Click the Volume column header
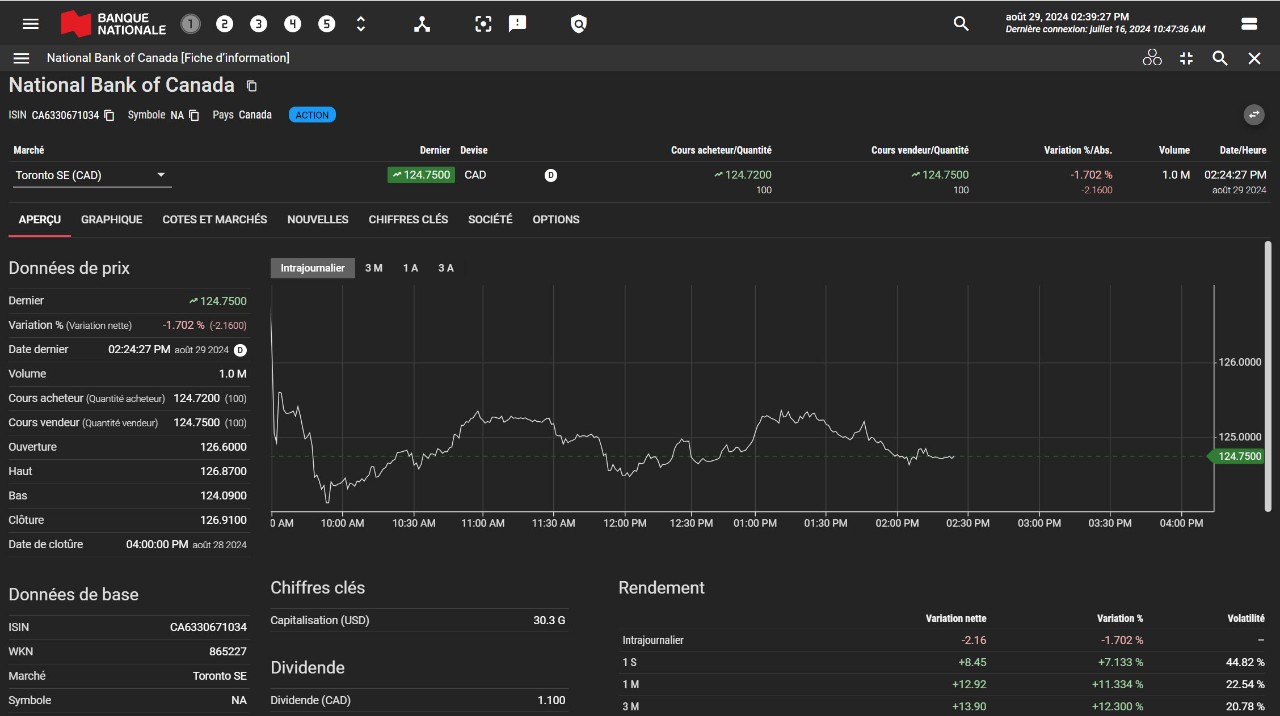Image resolution: width=1280 pixels, height=716 pixels. 1174,150
